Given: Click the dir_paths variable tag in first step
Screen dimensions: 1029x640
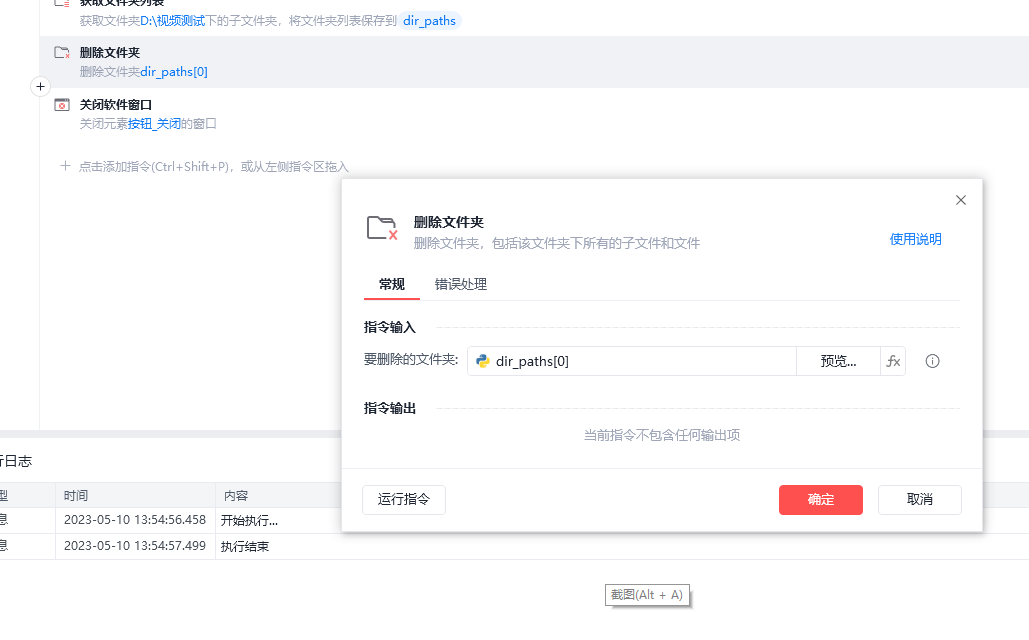Looking at the screenshot, I should pos(430,21).
